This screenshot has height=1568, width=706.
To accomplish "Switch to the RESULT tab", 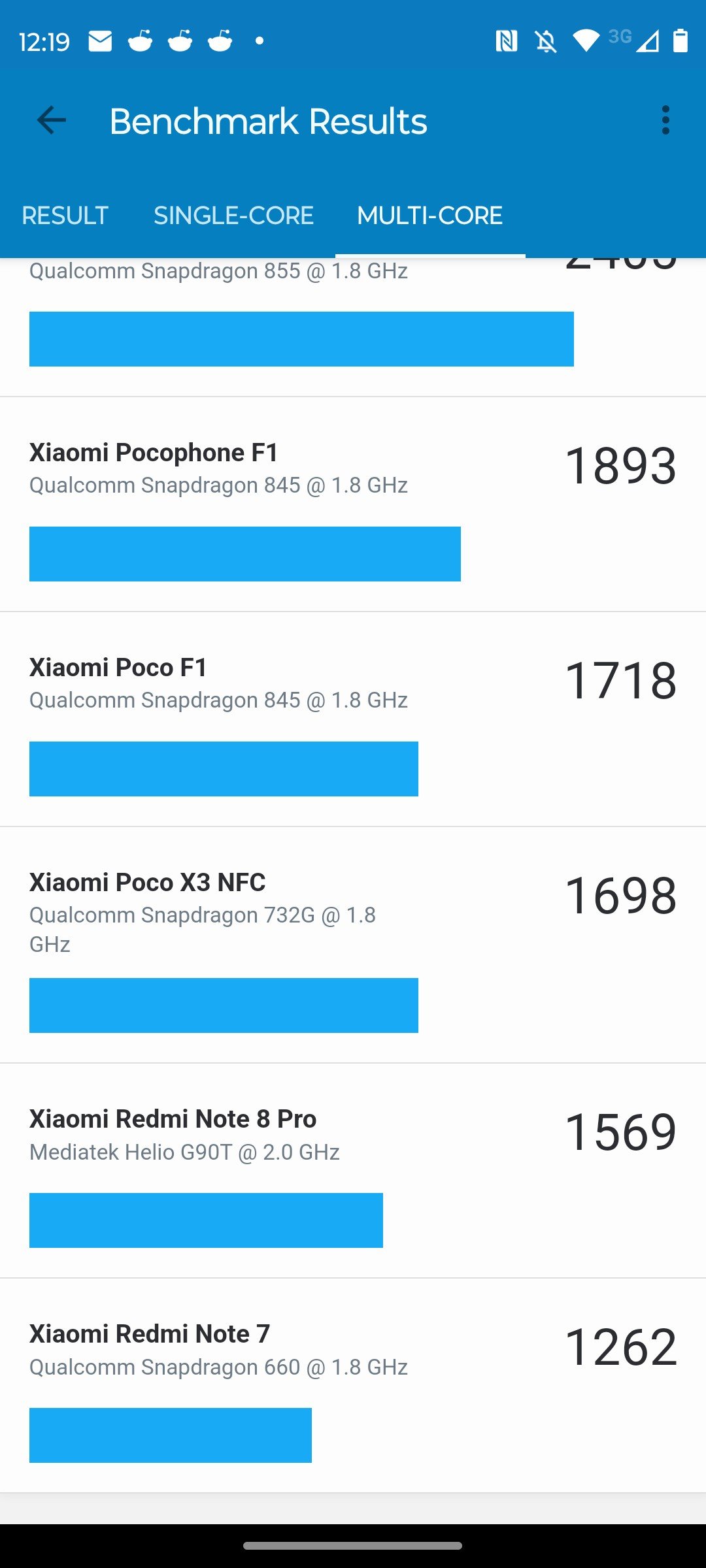I will [65, 216].
